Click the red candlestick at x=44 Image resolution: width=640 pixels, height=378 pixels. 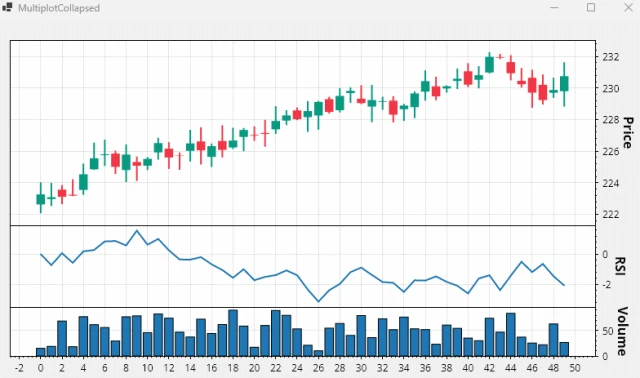tap(511, 67)
